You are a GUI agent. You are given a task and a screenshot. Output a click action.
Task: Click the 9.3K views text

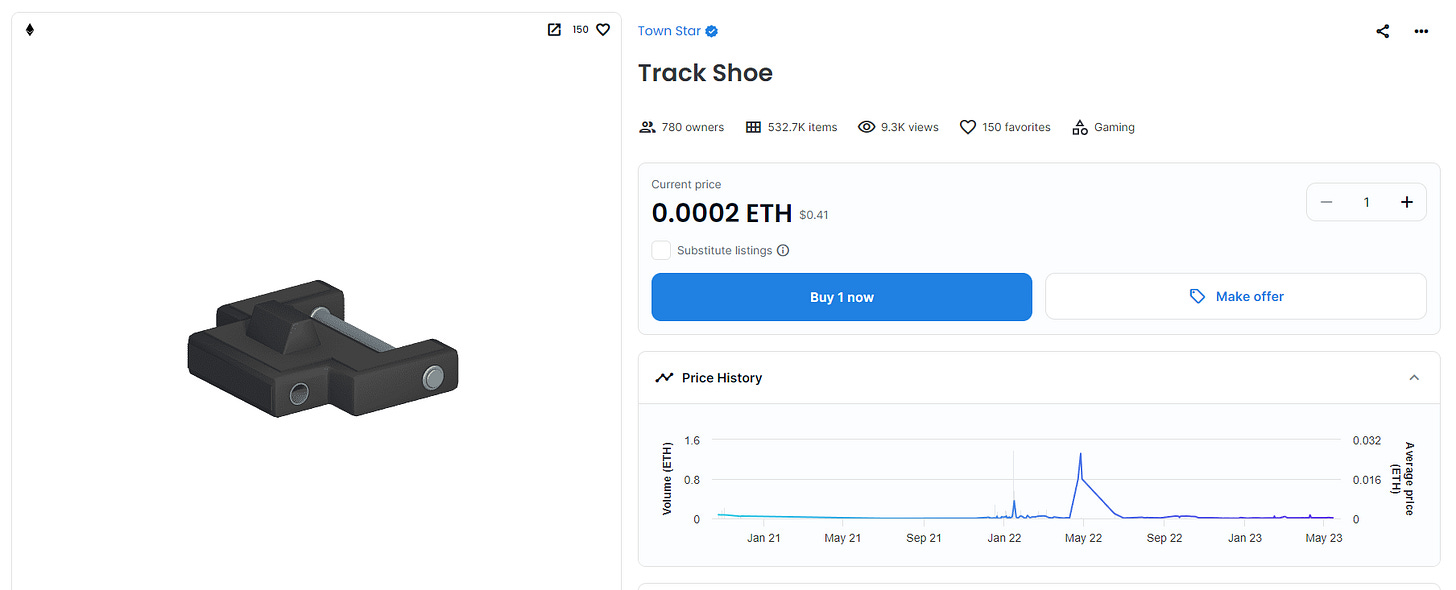909,127
